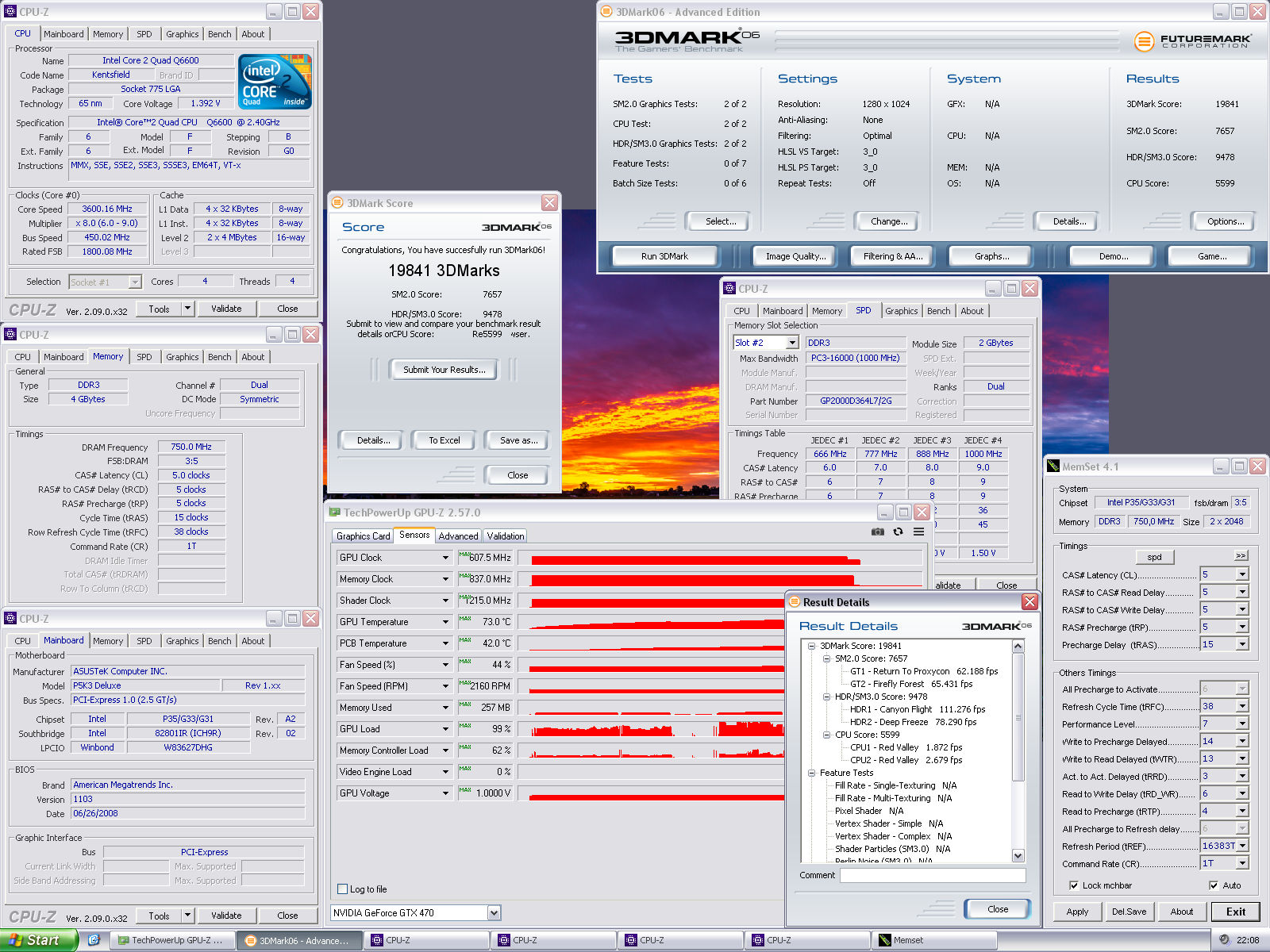Click the Run 3DMark button

(x=664, y=256)
